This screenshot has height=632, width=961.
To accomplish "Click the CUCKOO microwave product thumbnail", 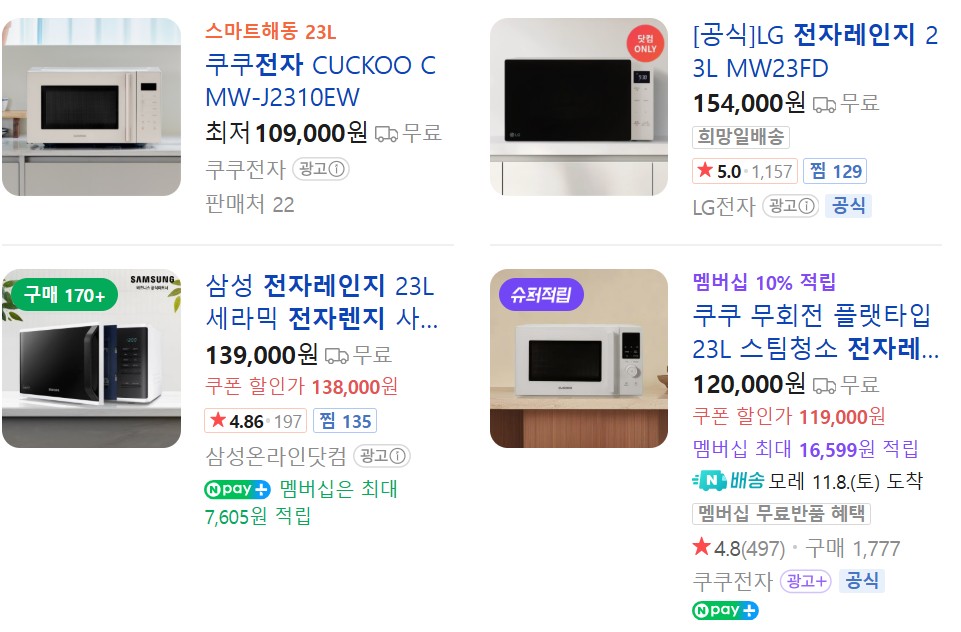I will coord(91,107).
